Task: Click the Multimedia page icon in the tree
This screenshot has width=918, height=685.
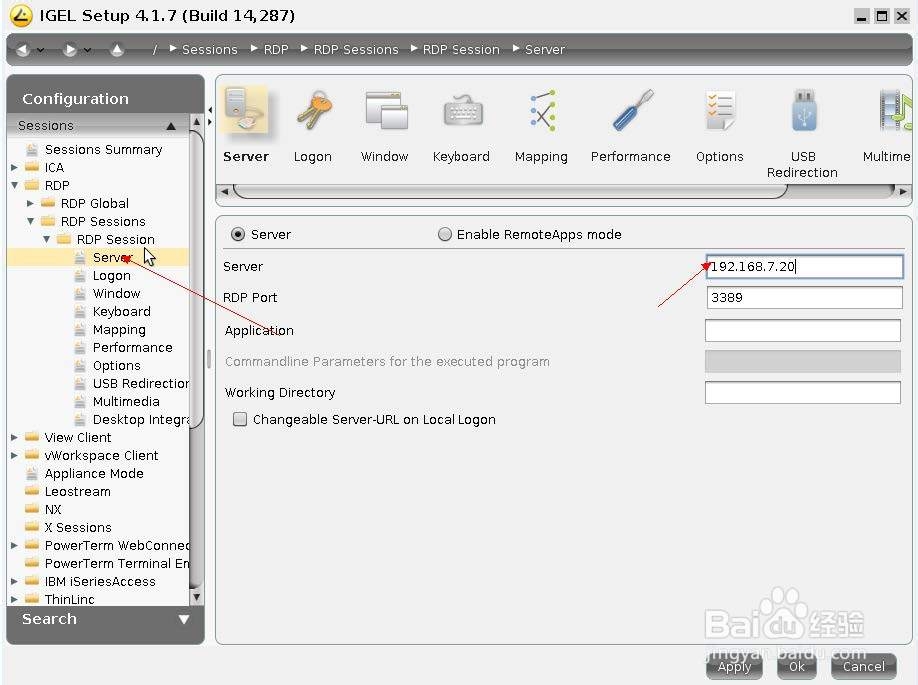Action: click(x=80, y=402)
